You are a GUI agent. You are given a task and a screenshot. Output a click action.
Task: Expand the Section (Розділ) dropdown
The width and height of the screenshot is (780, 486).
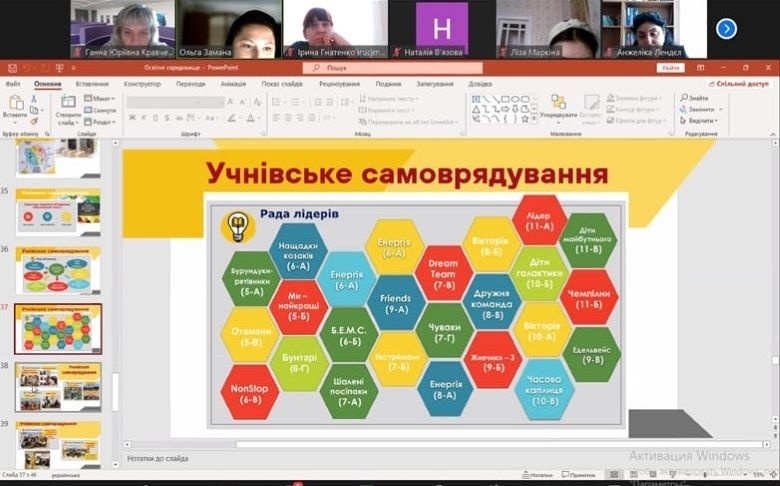tap(101, 121)
